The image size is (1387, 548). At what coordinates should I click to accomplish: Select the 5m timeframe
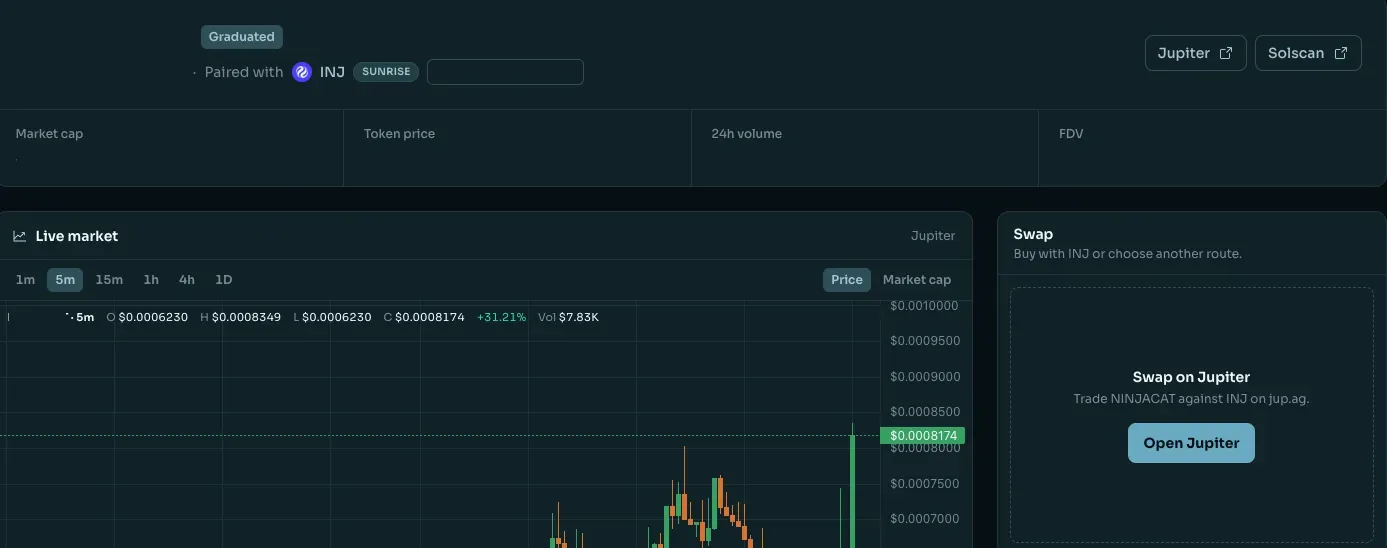pos(65,280)
